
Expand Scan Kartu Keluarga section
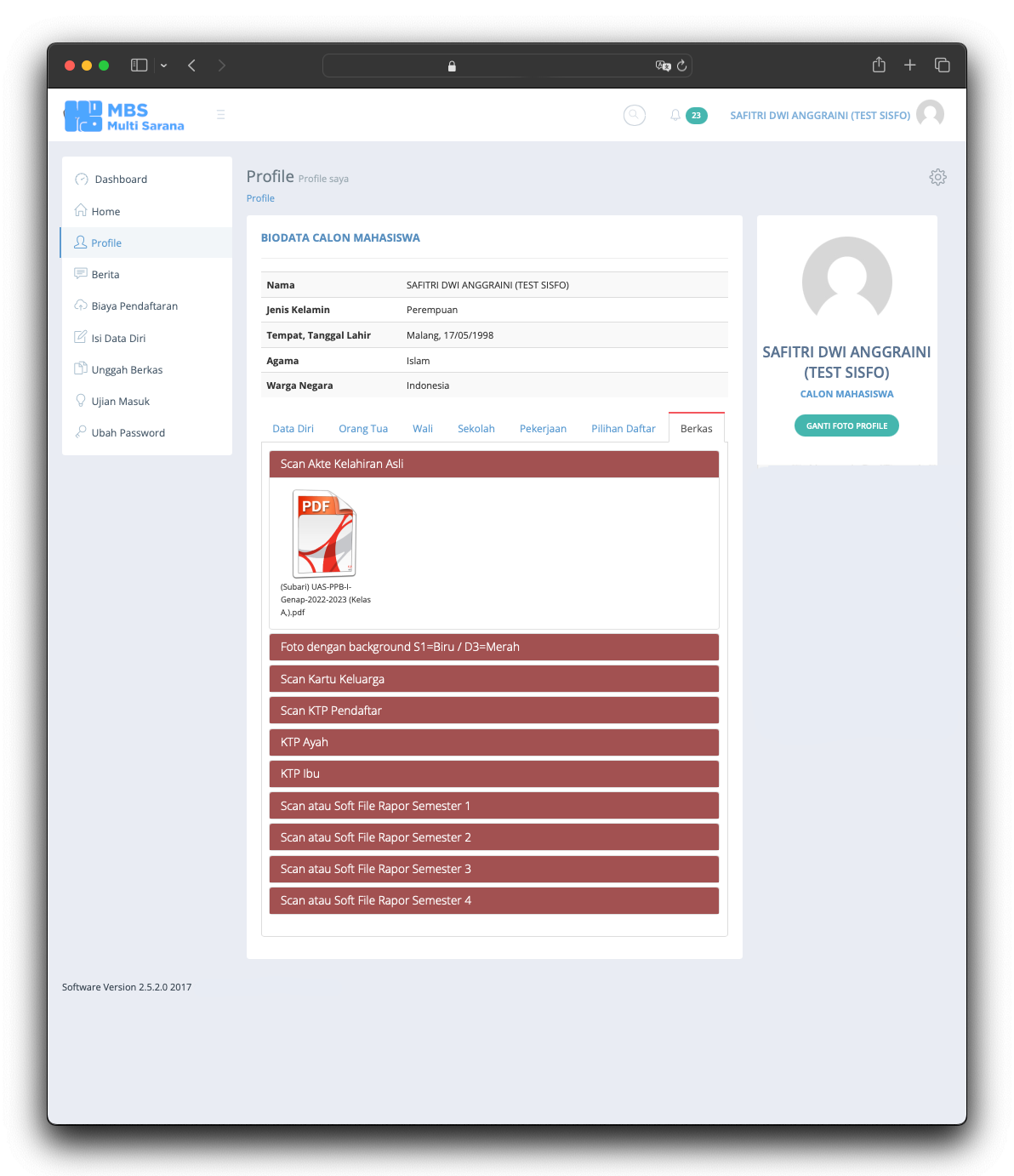[493, 679]
